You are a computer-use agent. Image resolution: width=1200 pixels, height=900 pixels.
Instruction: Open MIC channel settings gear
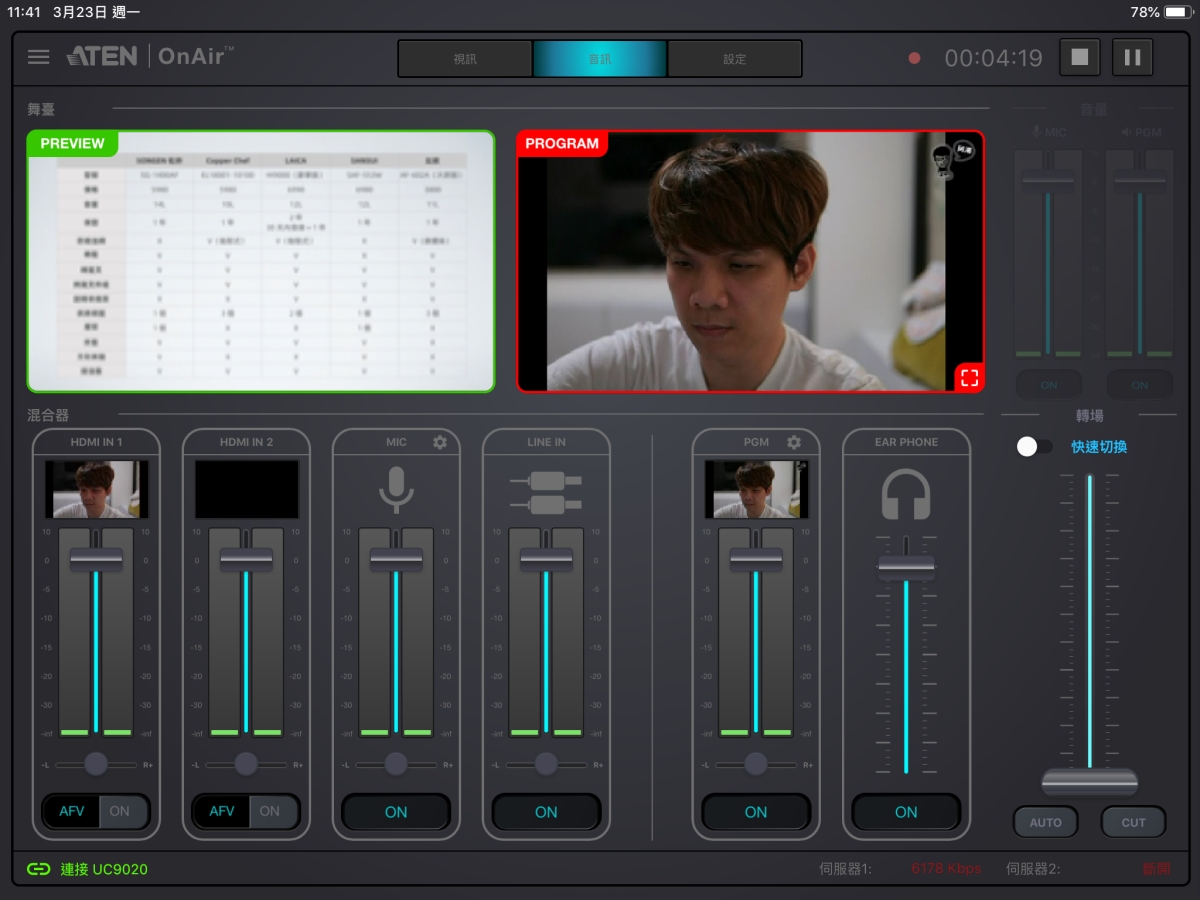click(440, 442)
